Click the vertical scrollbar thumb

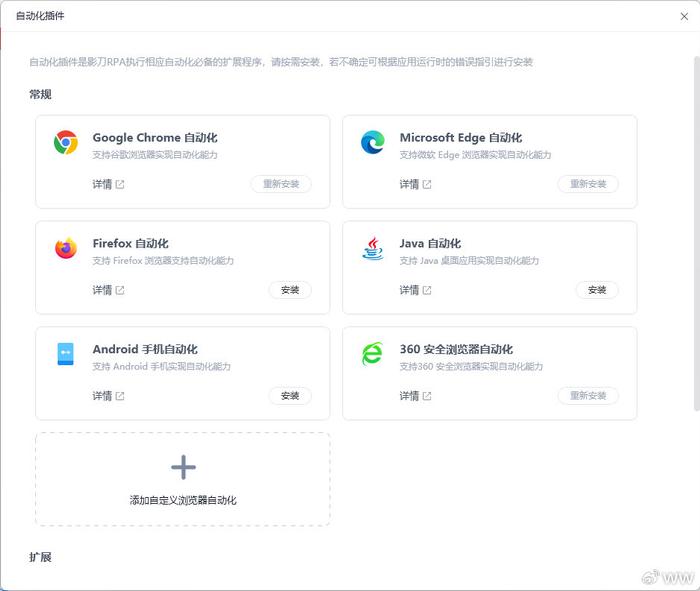tap(696, 233)
